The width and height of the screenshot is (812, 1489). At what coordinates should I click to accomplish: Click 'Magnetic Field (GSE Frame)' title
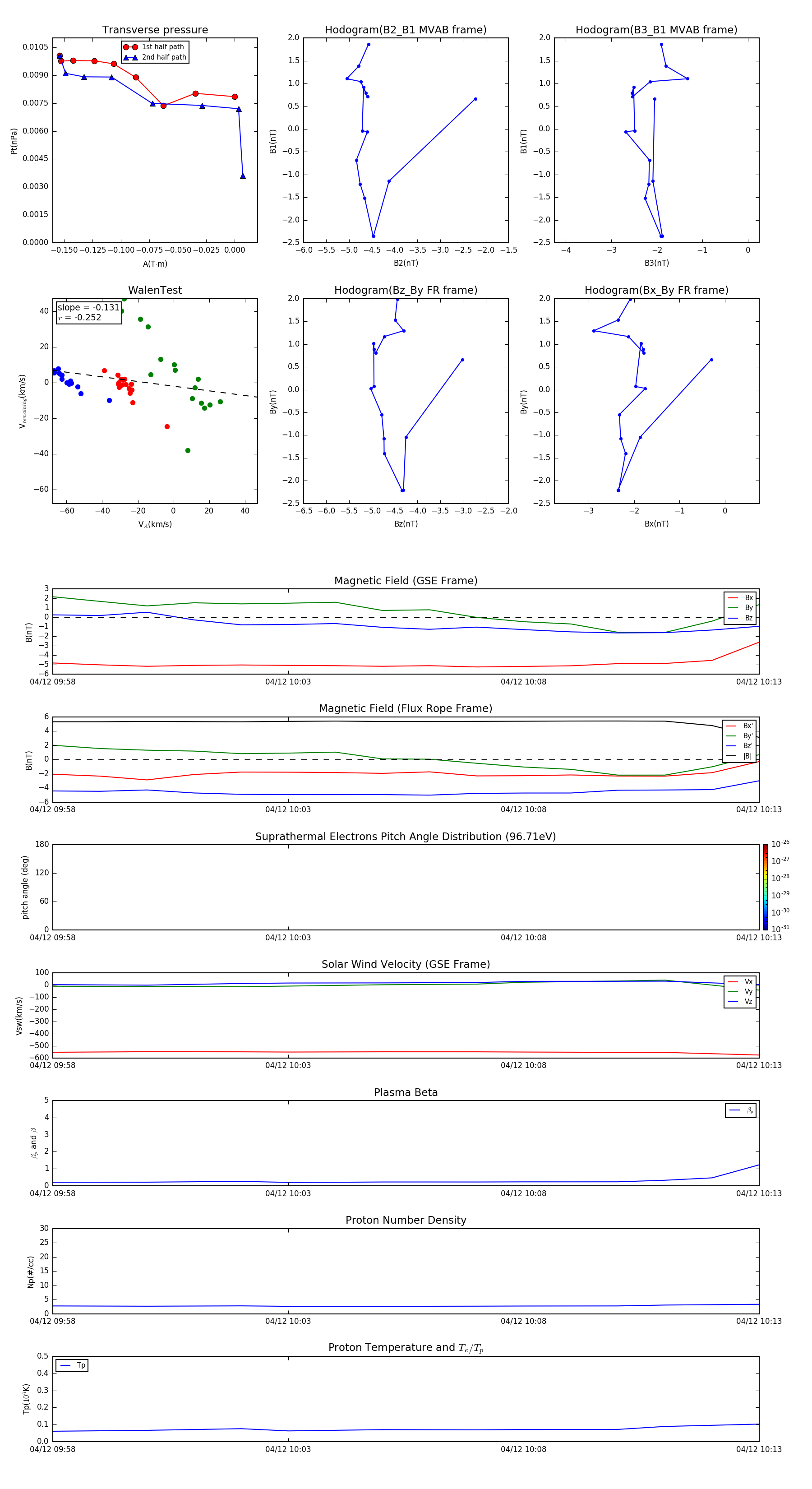click(x=406, y=581)
